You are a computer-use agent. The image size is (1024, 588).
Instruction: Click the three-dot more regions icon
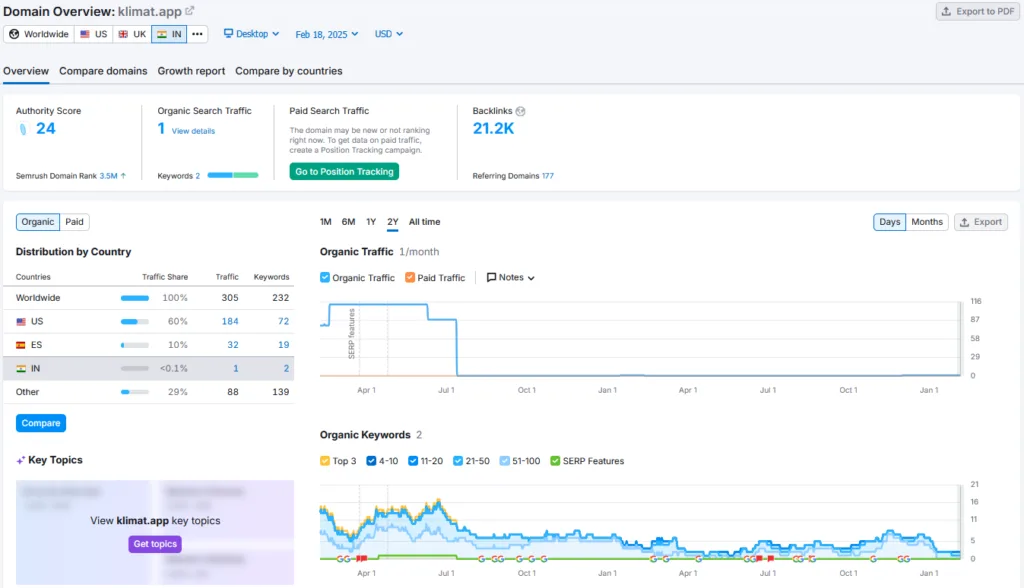[197, 33]
